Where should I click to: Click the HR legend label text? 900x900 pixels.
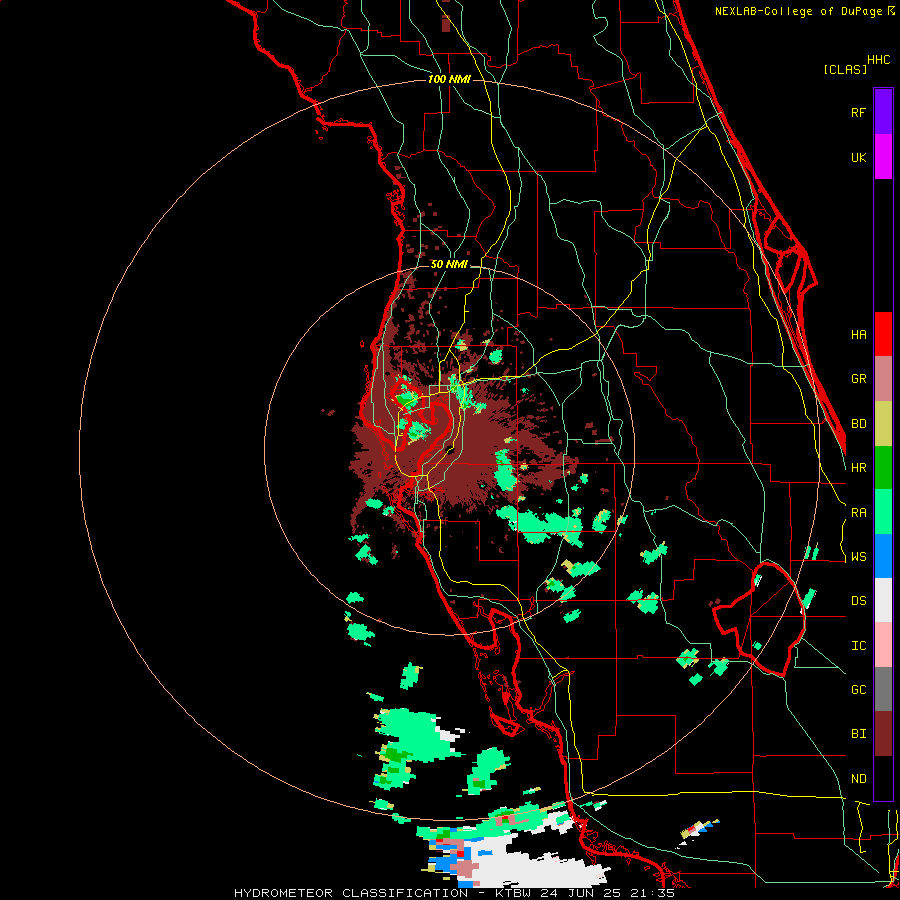click(x=859, y=468)
